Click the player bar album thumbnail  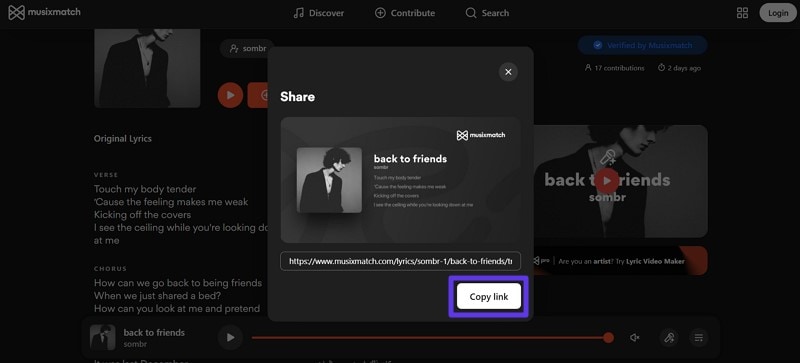tap(103, 337)
